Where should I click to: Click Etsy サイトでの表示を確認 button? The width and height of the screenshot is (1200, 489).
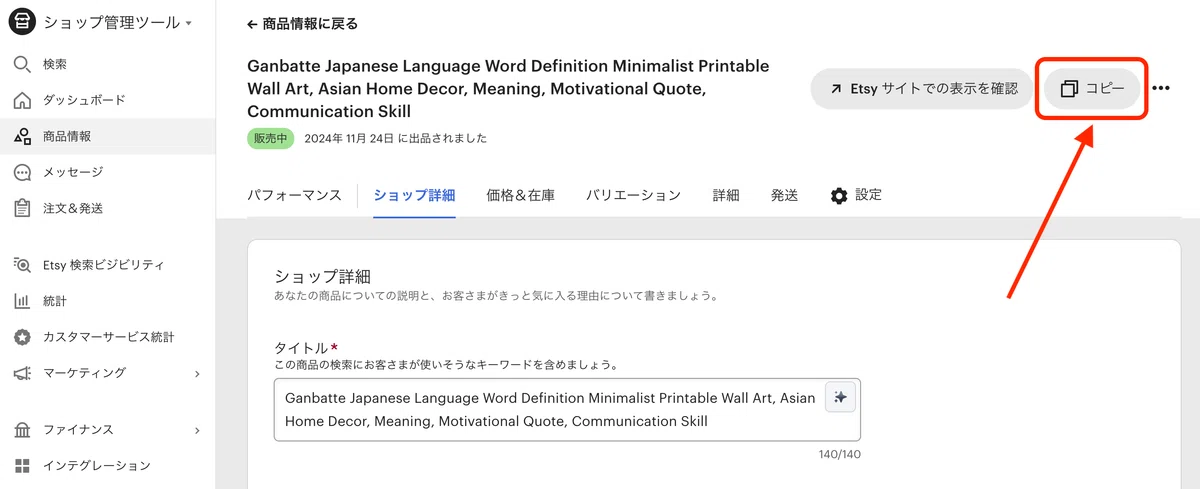pos(919,89)
